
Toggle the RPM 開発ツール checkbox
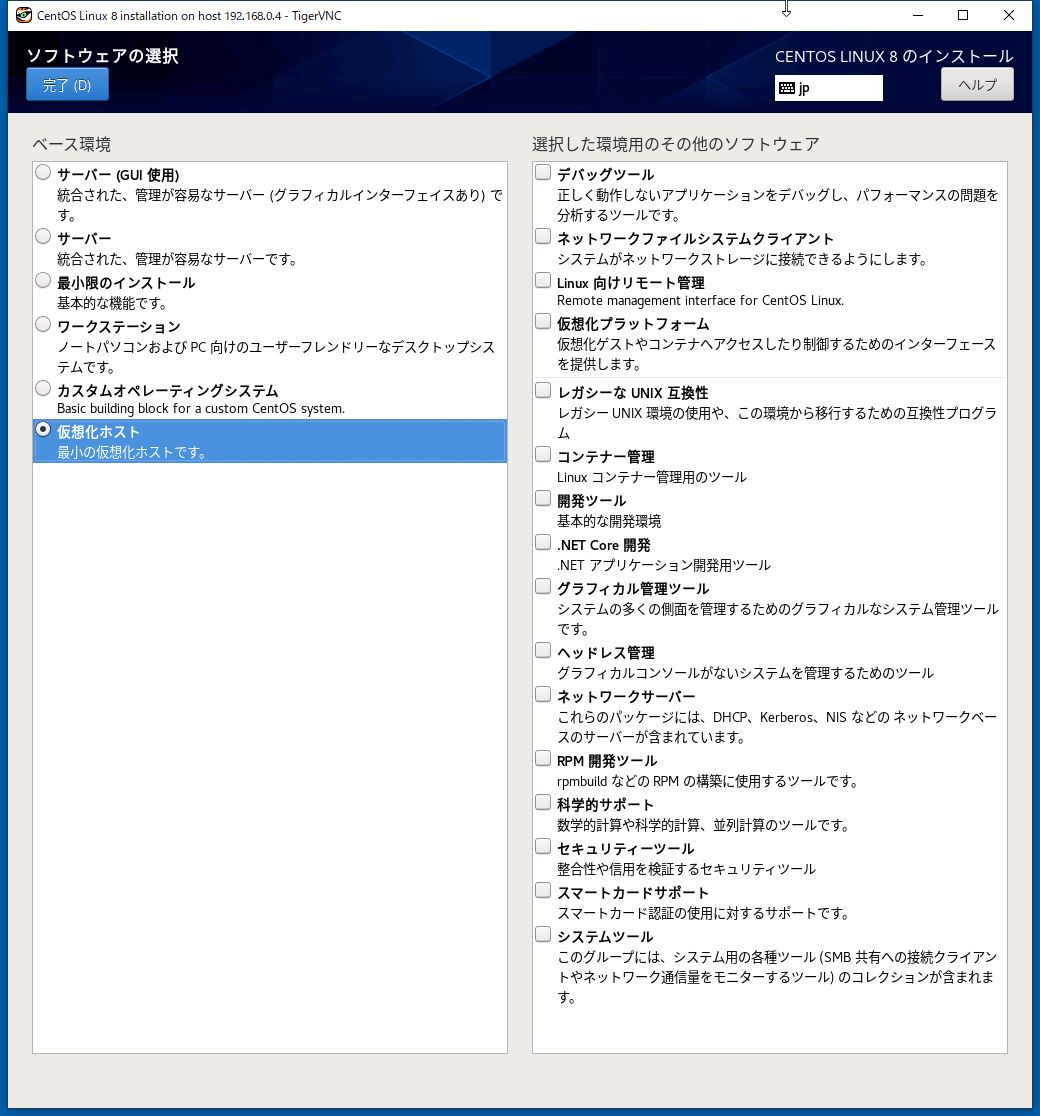pyautogui.click(x=543, y=759)
